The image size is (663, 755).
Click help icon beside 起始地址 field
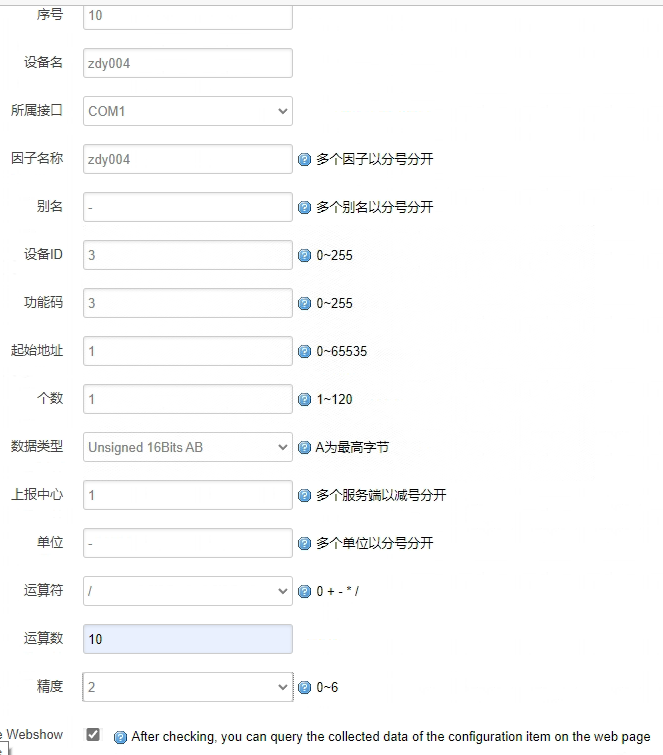pos(305,352)
